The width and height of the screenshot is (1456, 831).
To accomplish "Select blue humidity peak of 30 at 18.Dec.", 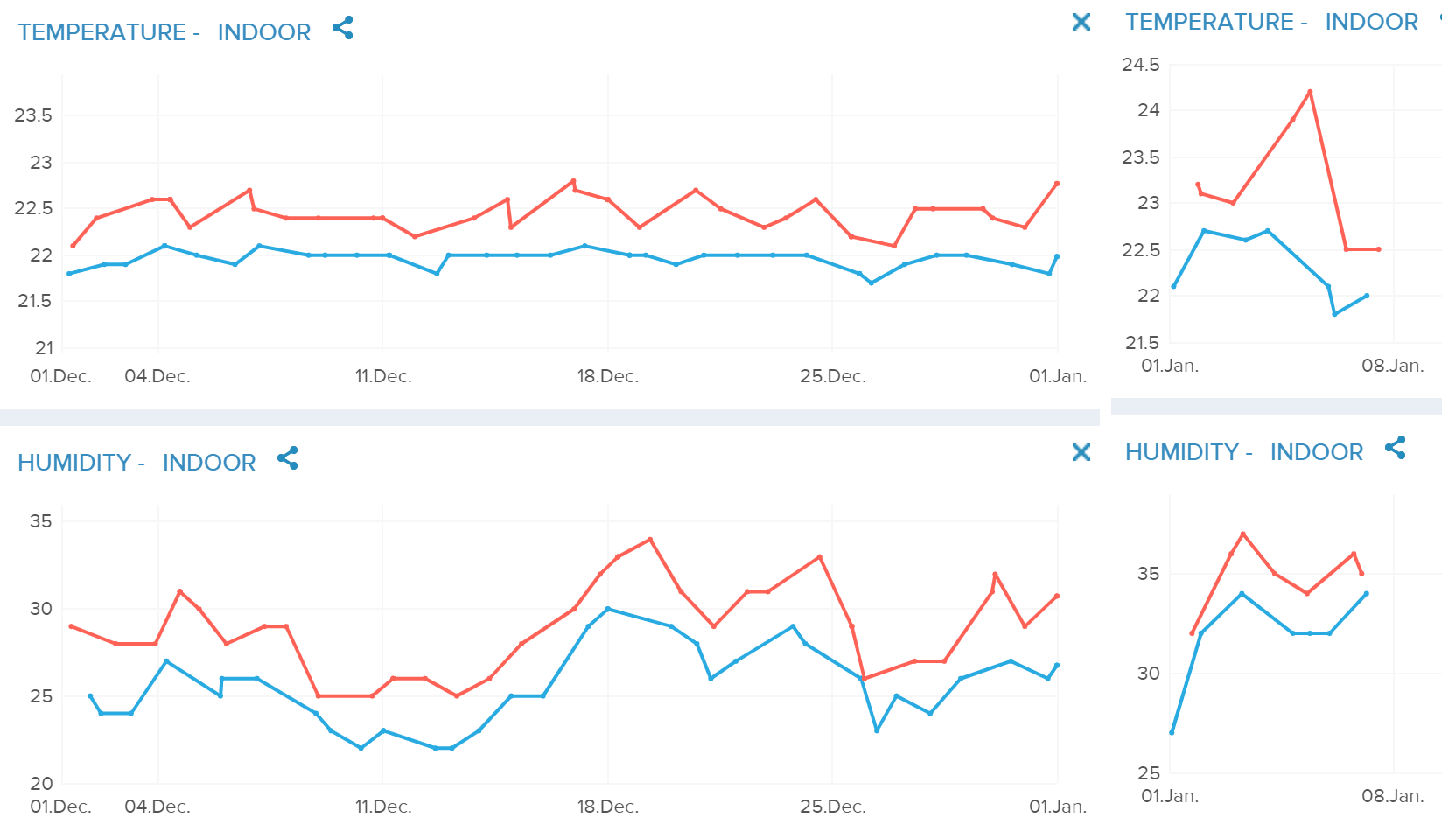I will coord(608,609).
